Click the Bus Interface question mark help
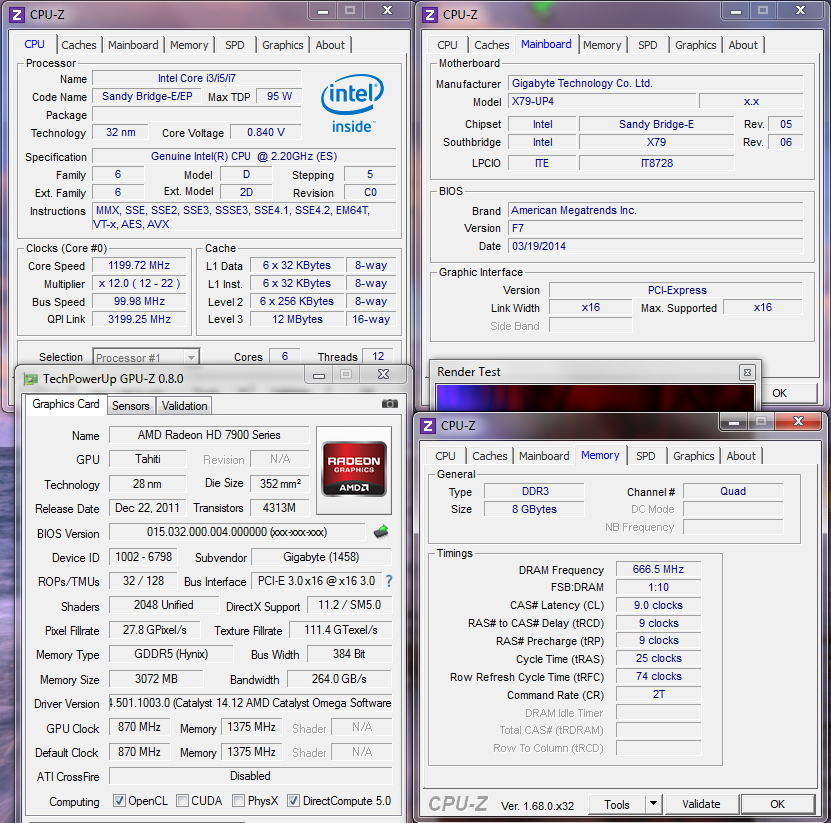The height and width of the screenshot is (823, 831). pos(389,581)
